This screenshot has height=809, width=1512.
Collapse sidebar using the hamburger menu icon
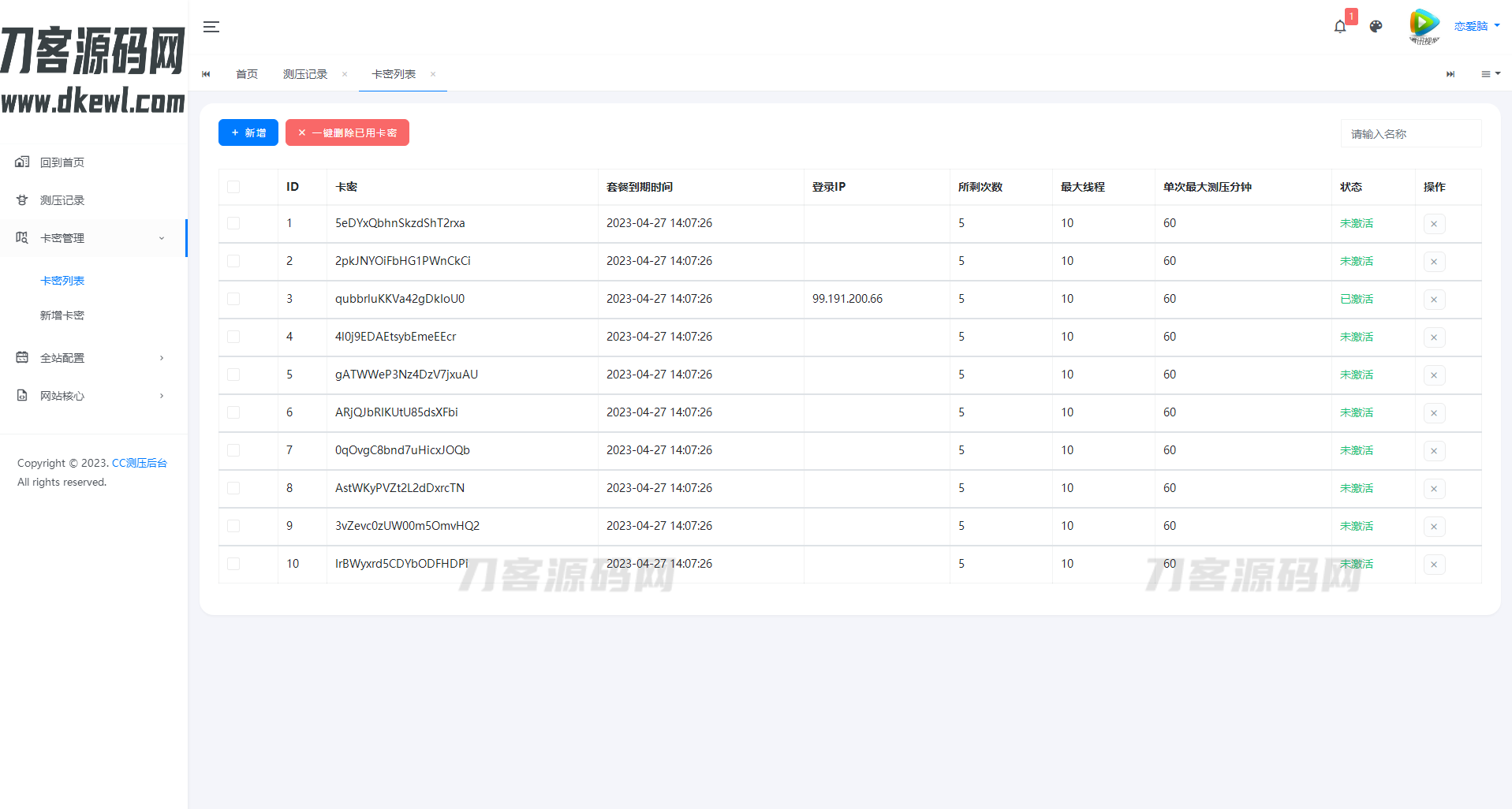211,27
